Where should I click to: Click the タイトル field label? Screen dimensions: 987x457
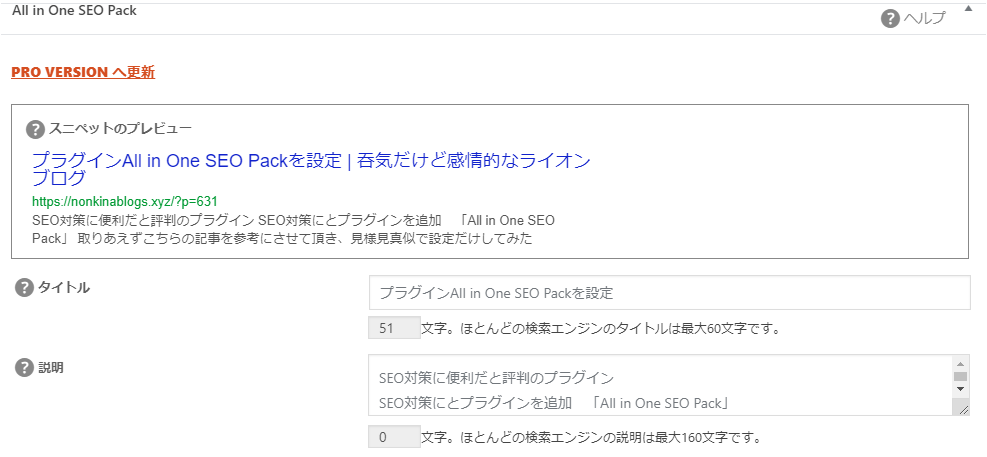(x=64, y=288)
